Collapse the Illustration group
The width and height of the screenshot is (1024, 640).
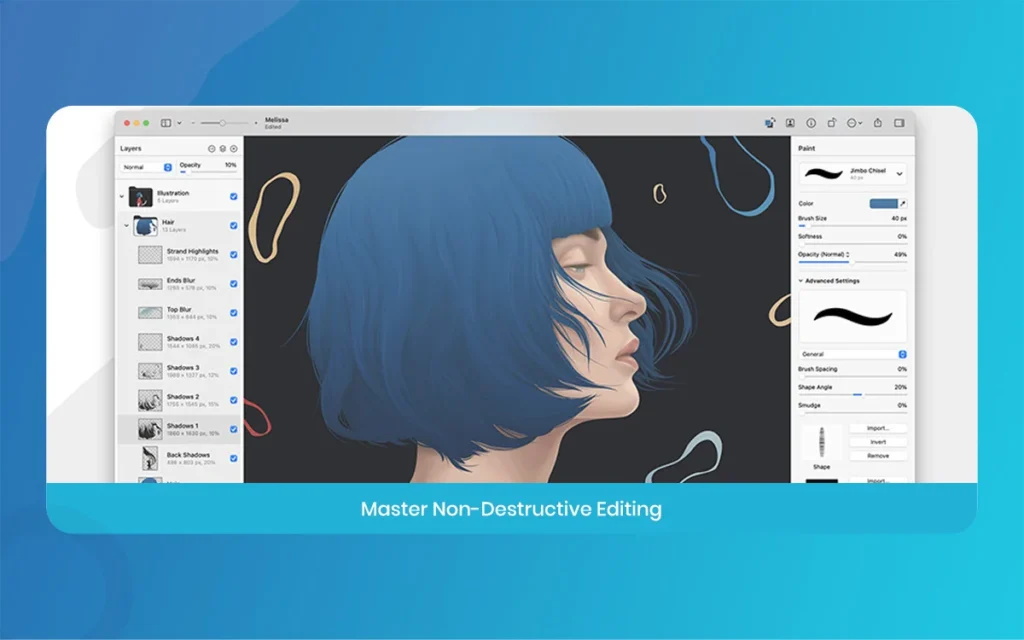[x=121, y=196]
